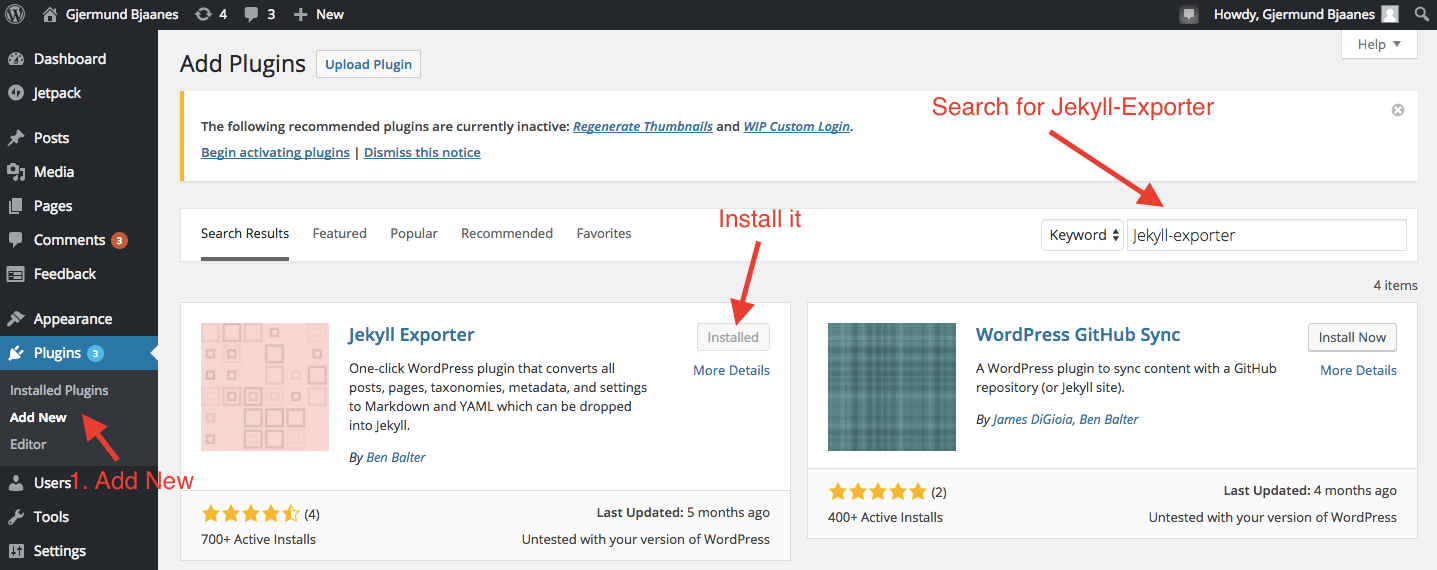Click the plugin search input field
The height and width of the screenshot is (570, 1437).
click(x=1267, y=235)
